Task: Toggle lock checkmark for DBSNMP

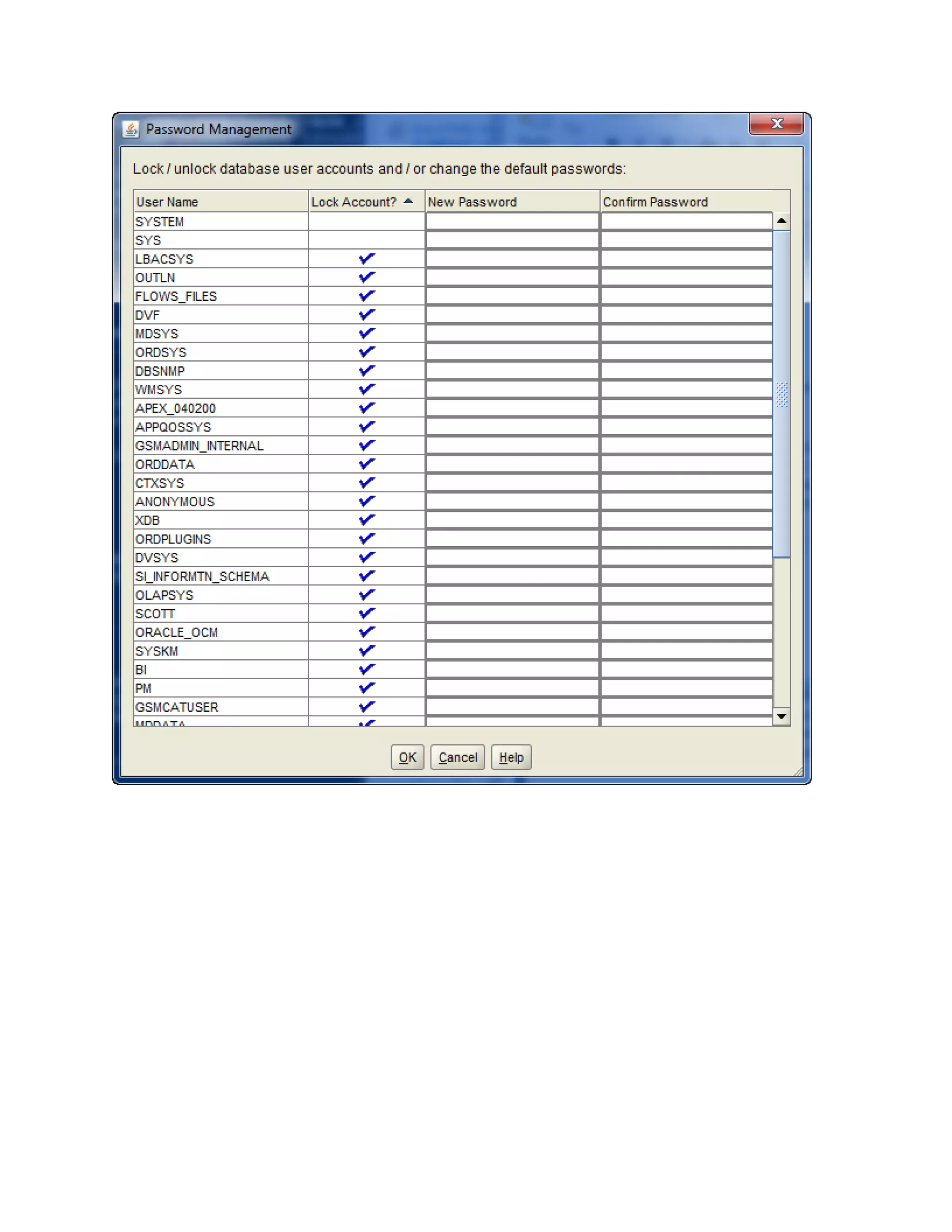Action: [x=367, y=371]
